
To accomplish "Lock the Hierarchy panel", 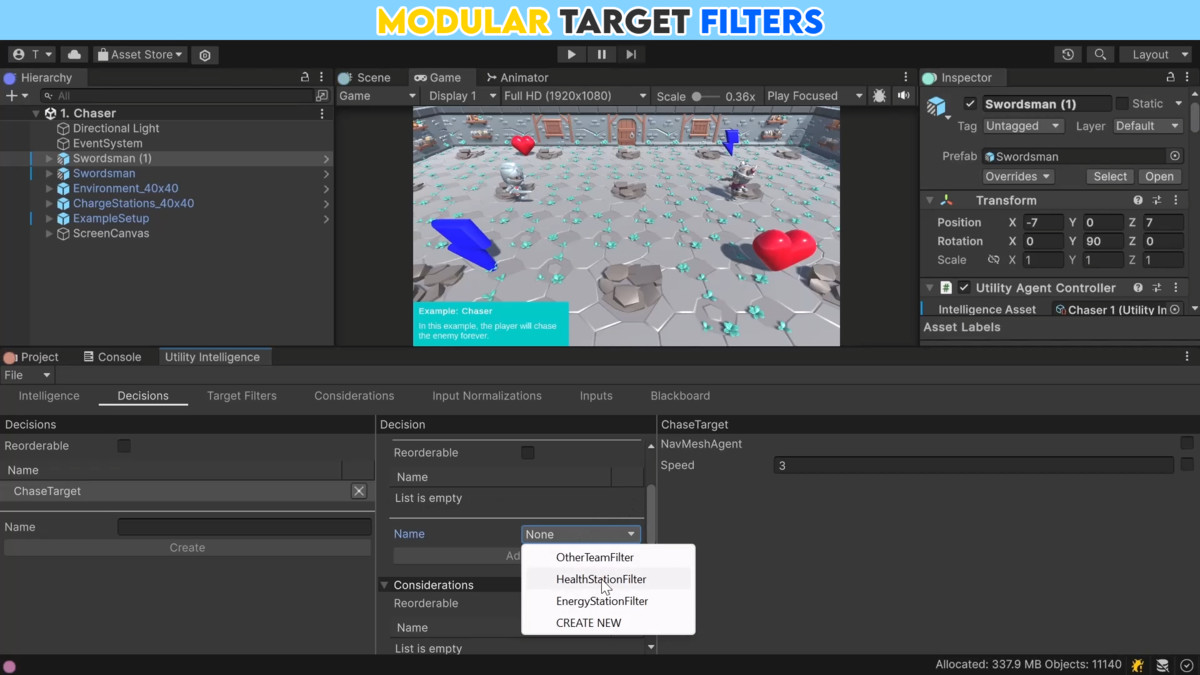I will [x=305, y=77].
